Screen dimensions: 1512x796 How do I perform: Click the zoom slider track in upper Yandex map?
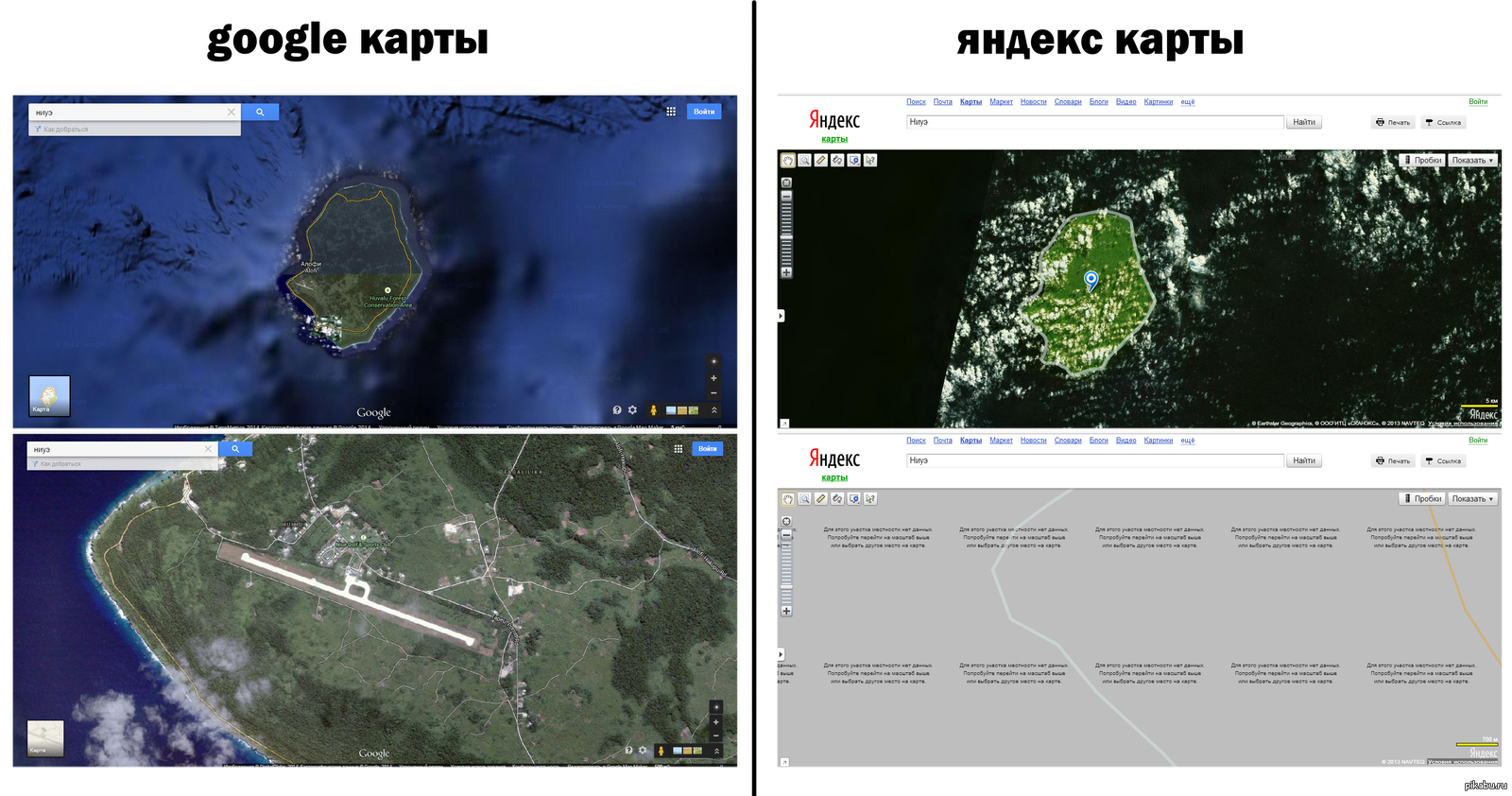pyautogui.click(x=786, y=234)
